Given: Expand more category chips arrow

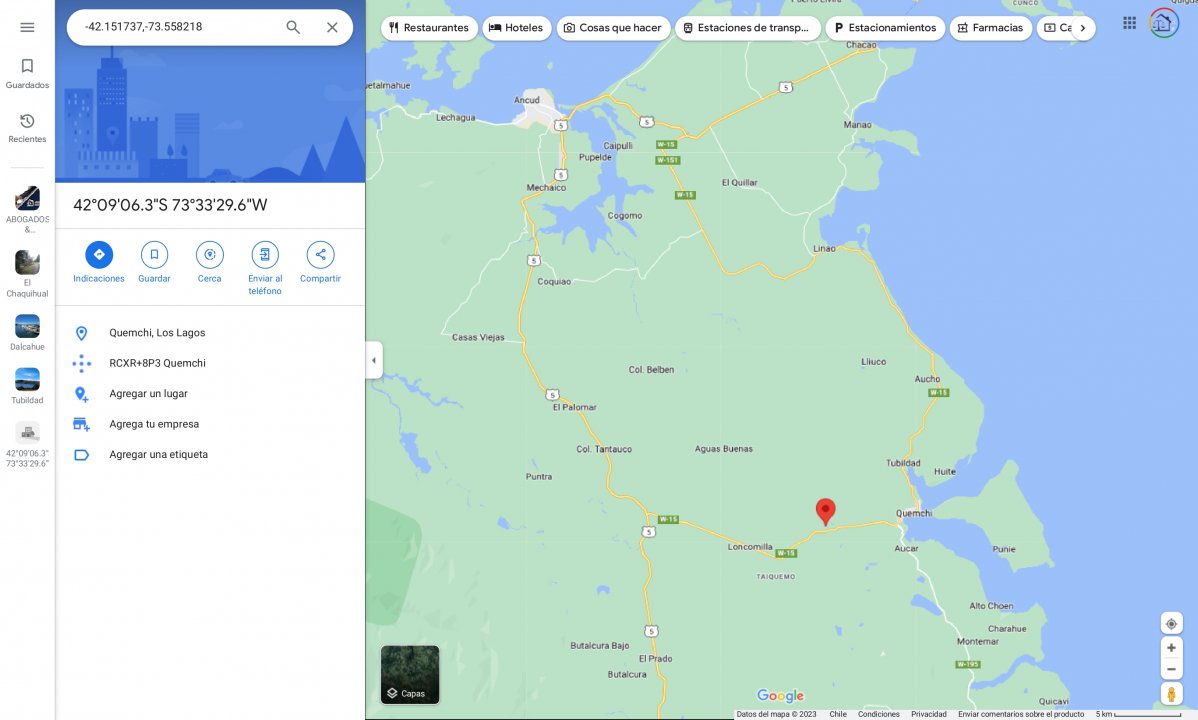Looking at the screenshot, I should tap(1083, 28).
